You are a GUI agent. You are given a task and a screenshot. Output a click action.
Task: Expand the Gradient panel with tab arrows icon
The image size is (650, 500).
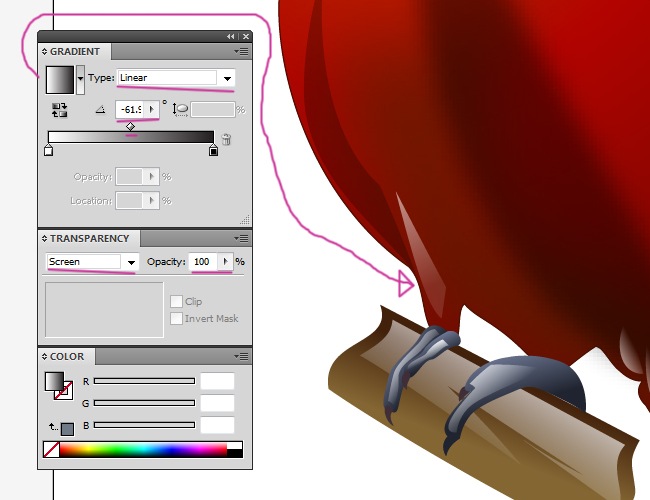[44, 51]
